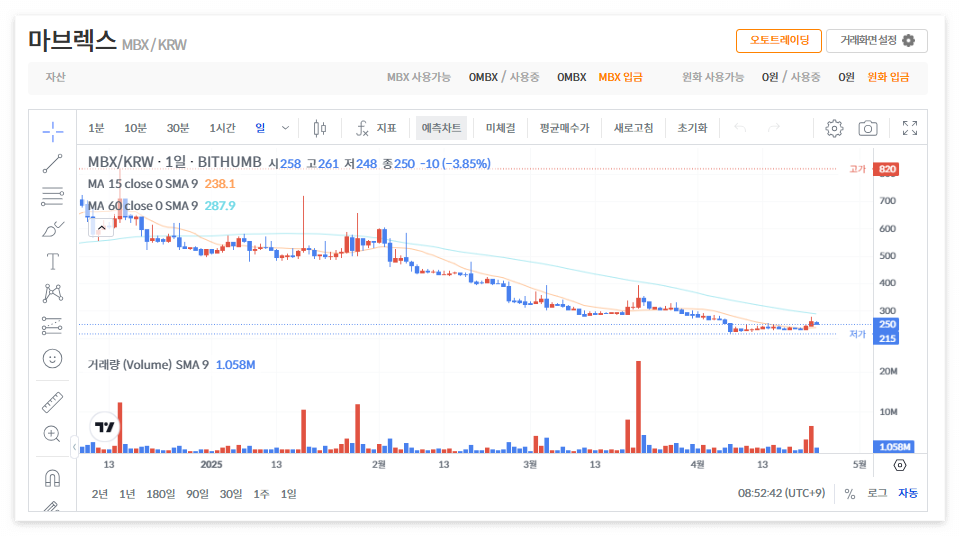Viewport: 960px width, 536px height.
Task: Select the 1분 interval
Action: pyautogui.click(x=96, y=128)
